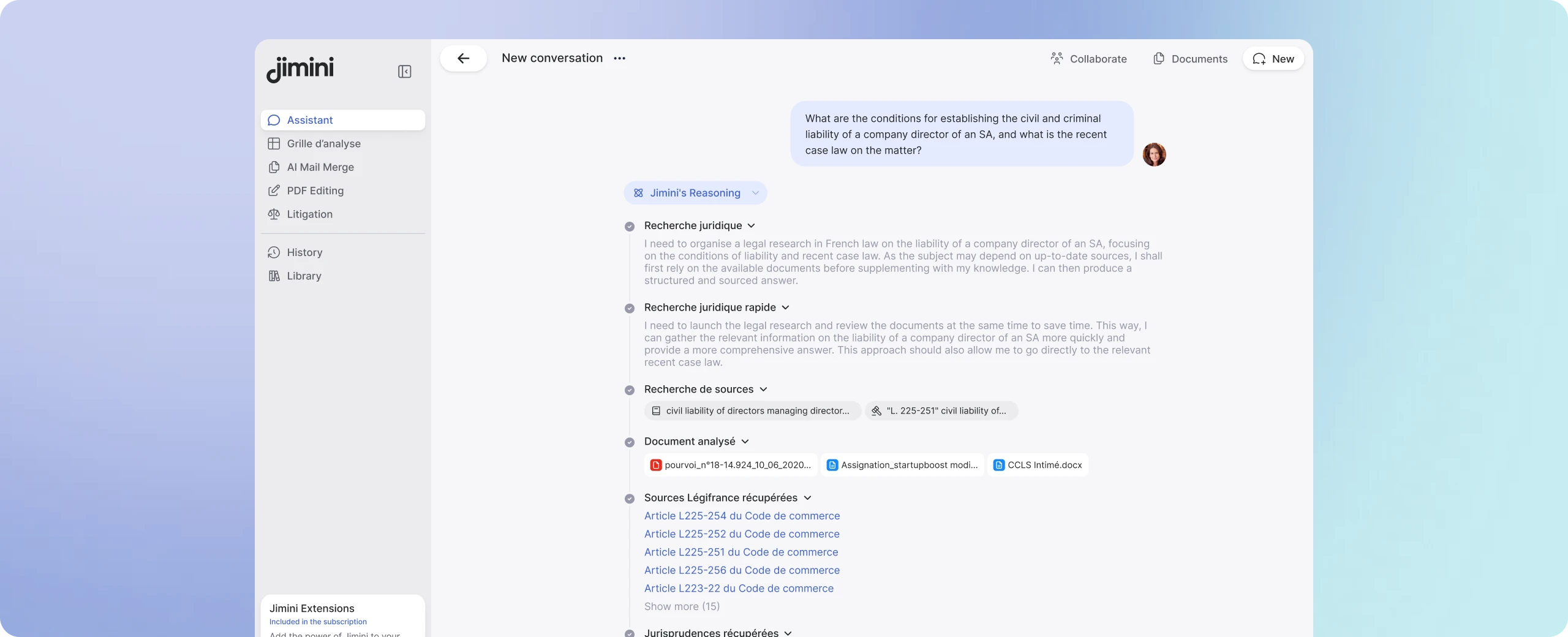Start a New conversation

tap(1273, 59)
